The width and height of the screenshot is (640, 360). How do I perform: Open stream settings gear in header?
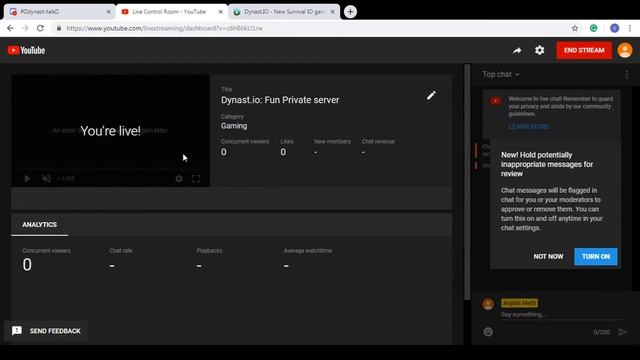pos(540,50)
